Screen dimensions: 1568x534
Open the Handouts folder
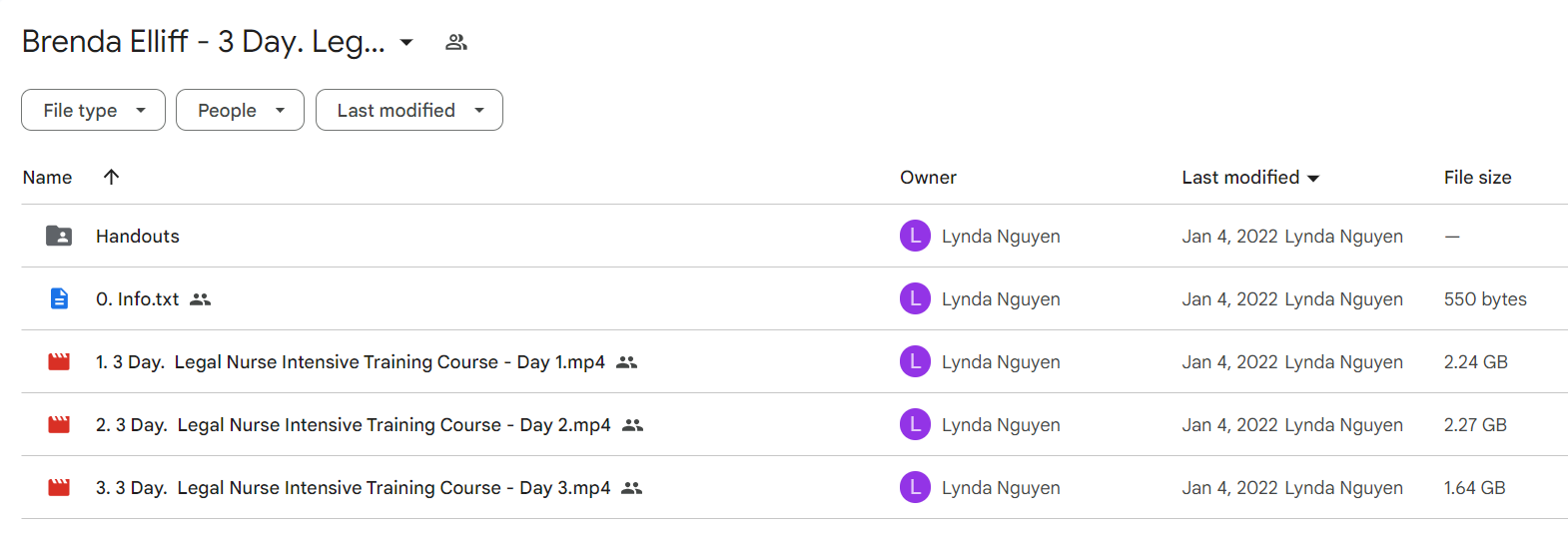pos(138,236)
